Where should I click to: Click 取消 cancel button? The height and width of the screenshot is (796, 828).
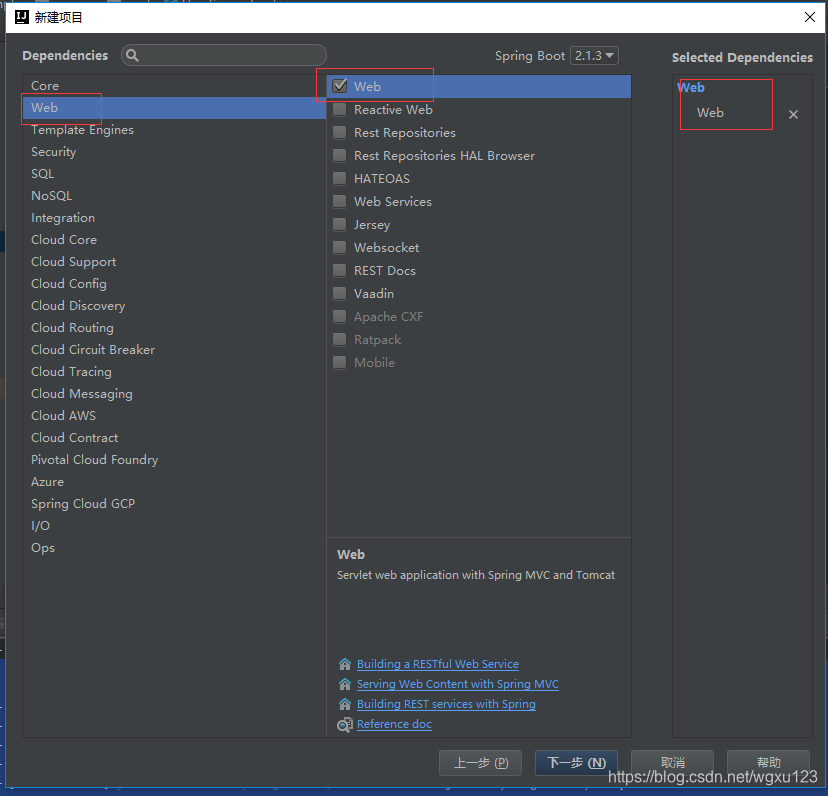[672, 763]
